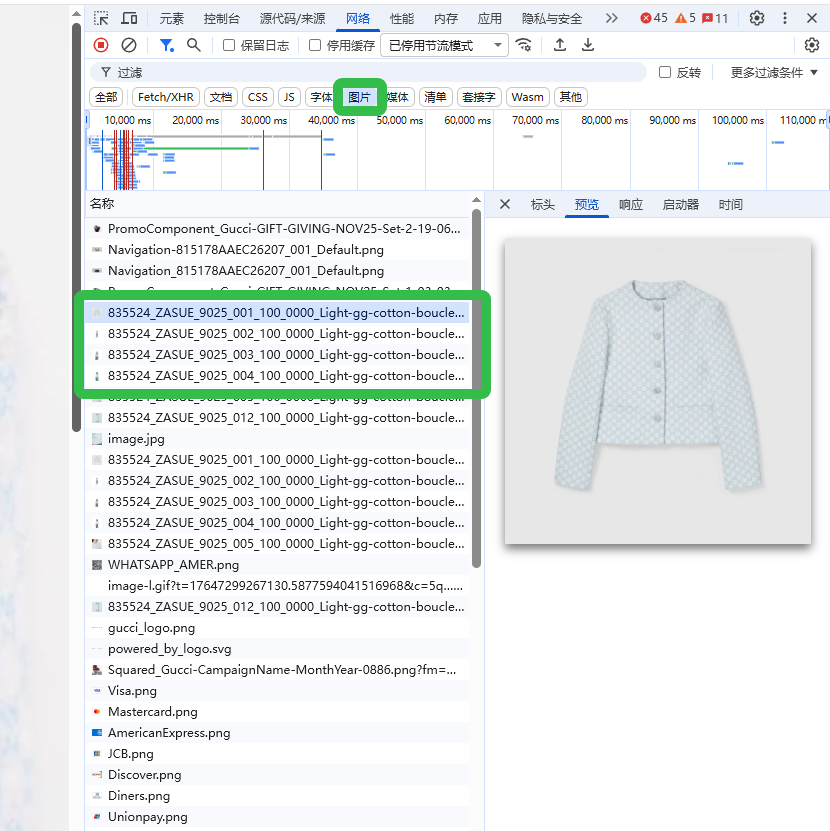Stop recording network log
The width and height of the screenshot is (830, 831).
101,45
